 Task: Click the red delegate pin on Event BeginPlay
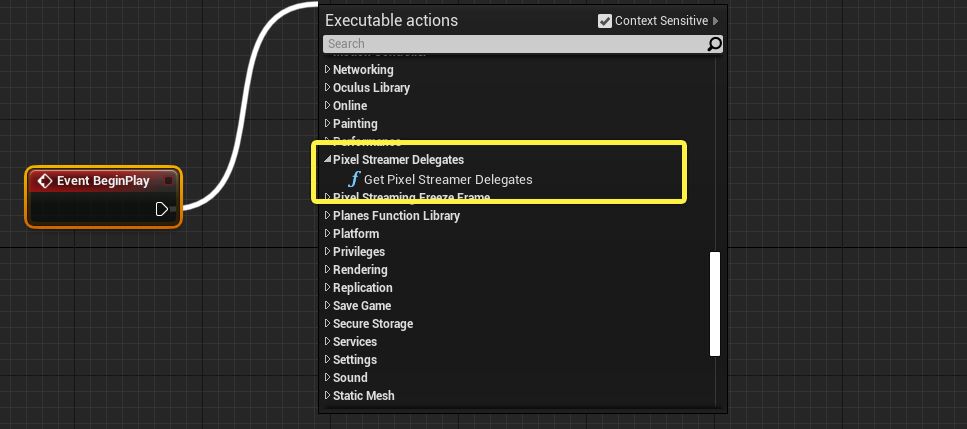pyautogui.click(x=169, y=181)
